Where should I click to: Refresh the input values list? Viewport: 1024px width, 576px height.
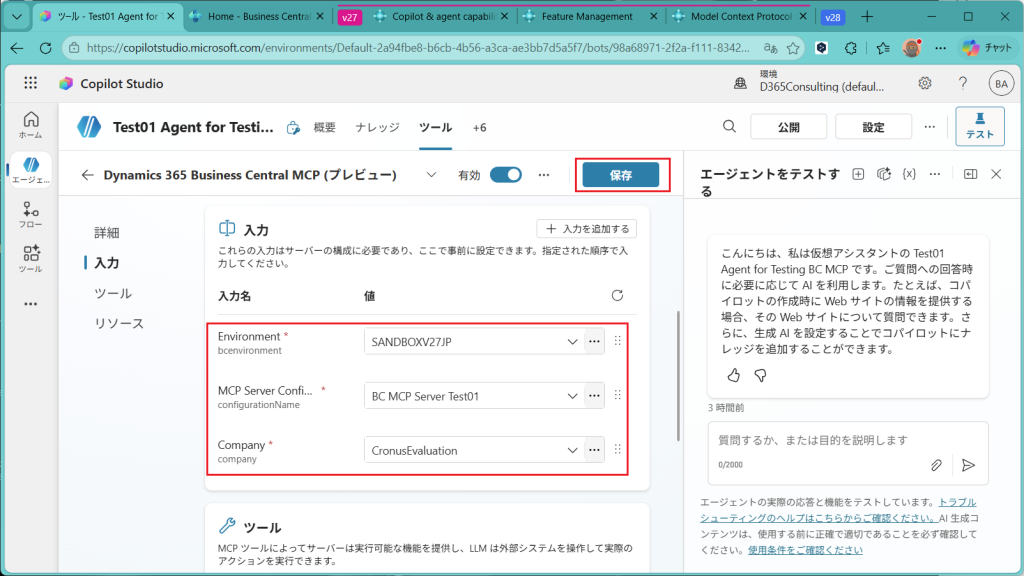click(617, 296)
